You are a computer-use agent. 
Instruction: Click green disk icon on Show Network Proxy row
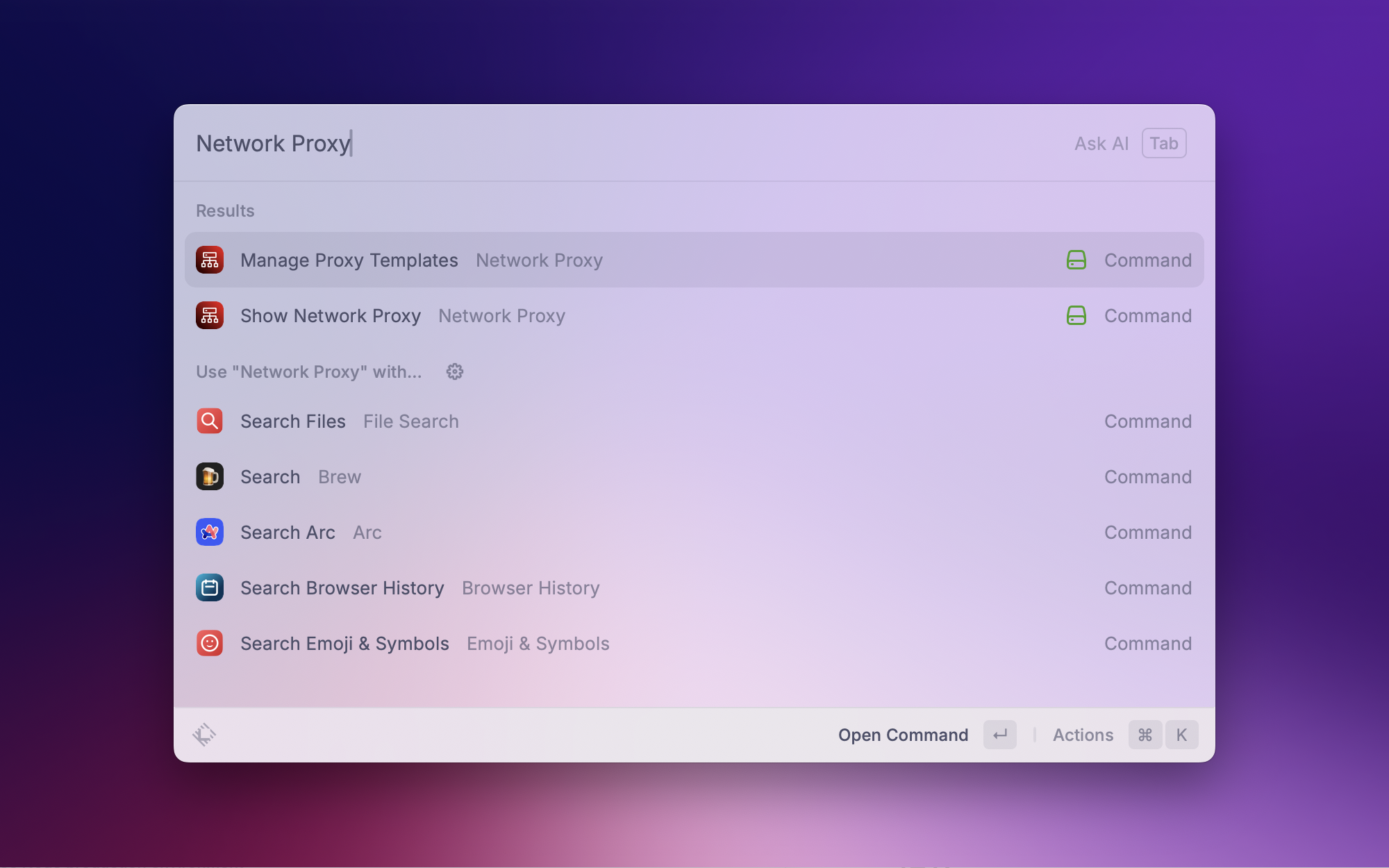pyautogui.click(x=1076, y=316)
